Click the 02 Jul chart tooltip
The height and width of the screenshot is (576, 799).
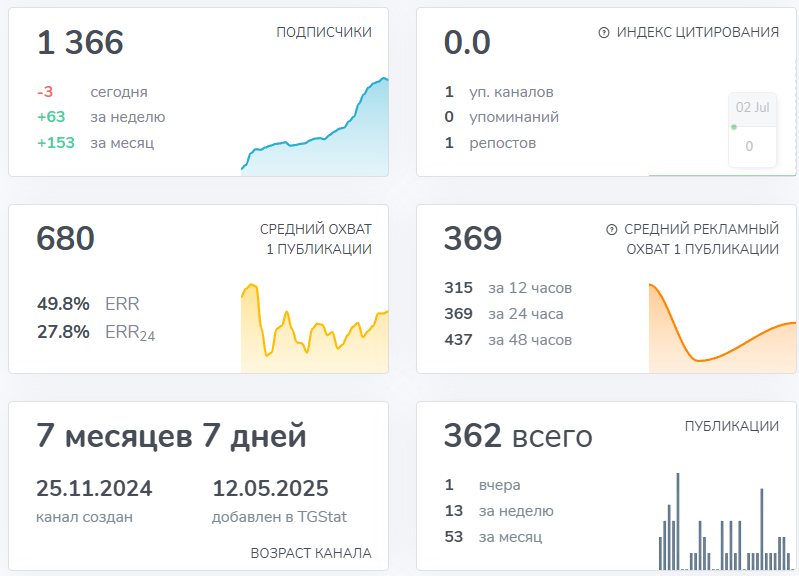(752, 129)
